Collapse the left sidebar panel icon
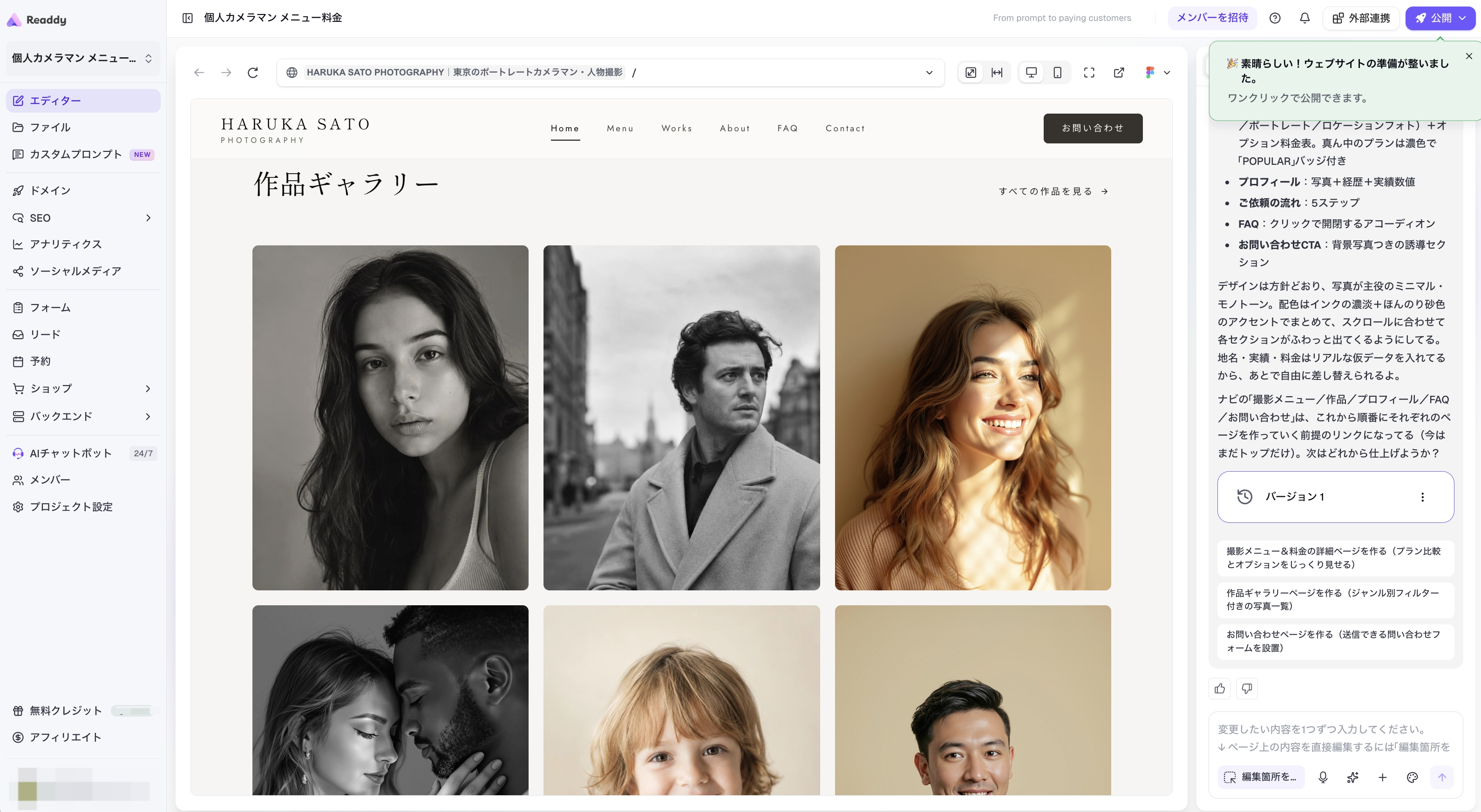The image size is (1481, 812). [x=187, y=18]
